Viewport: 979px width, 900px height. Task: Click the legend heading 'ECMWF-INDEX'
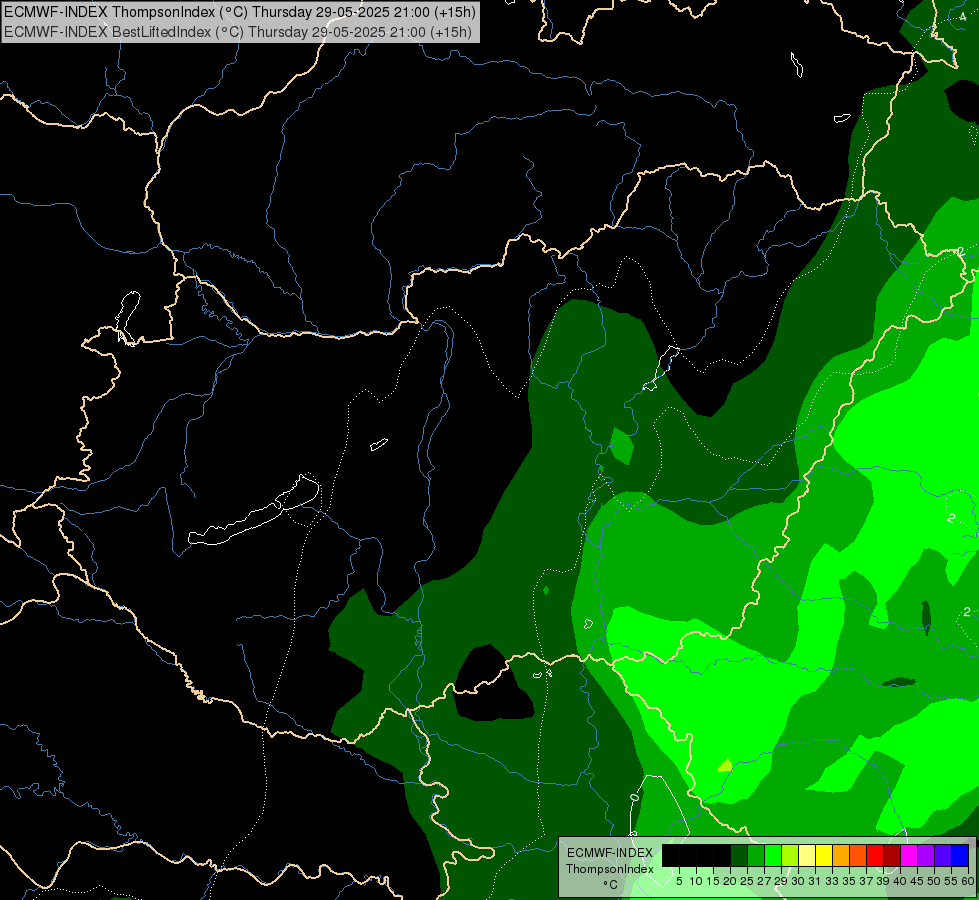pos(610,853)
